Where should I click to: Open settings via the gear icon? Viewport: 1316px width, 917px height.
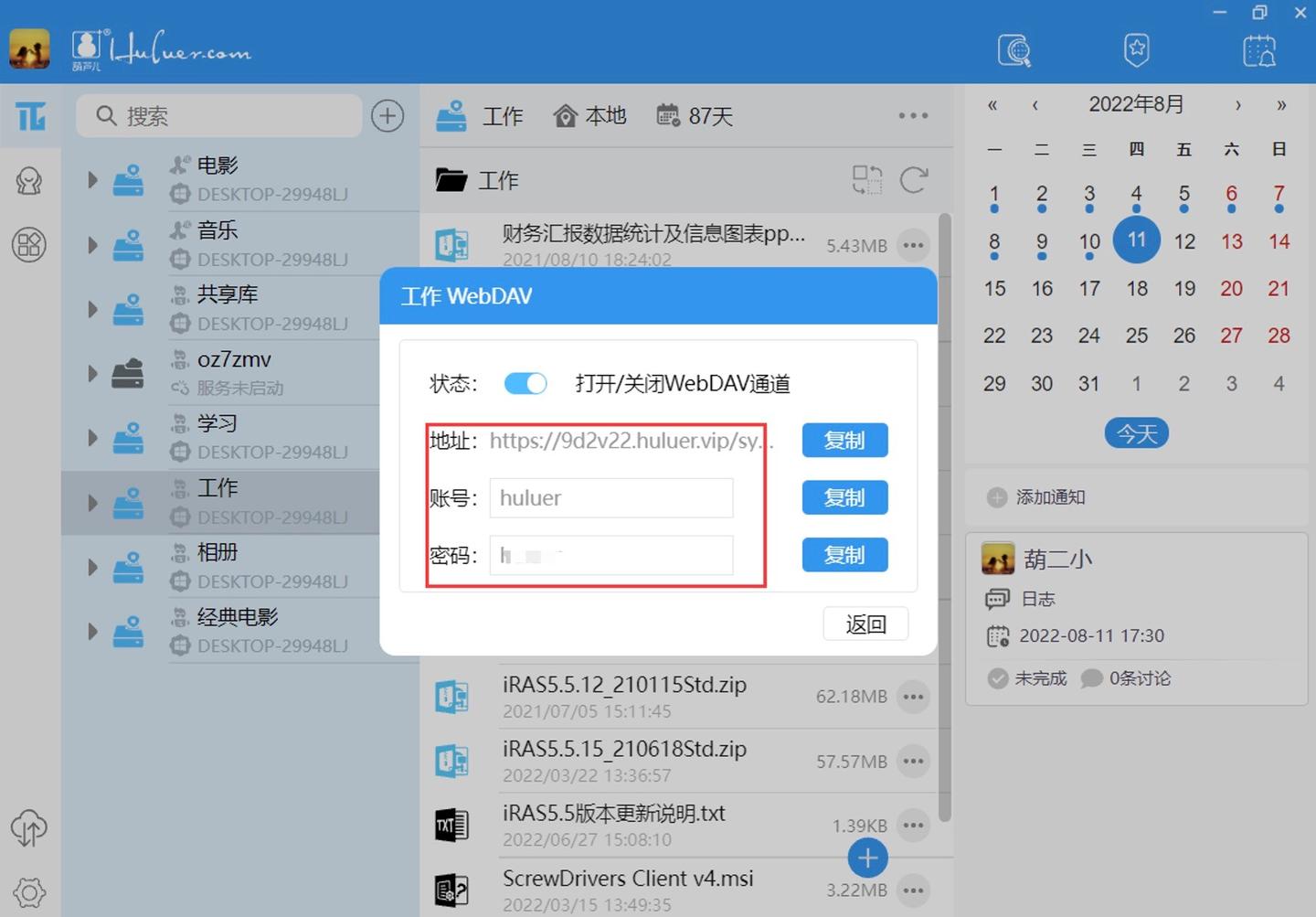tap(28, 893)
